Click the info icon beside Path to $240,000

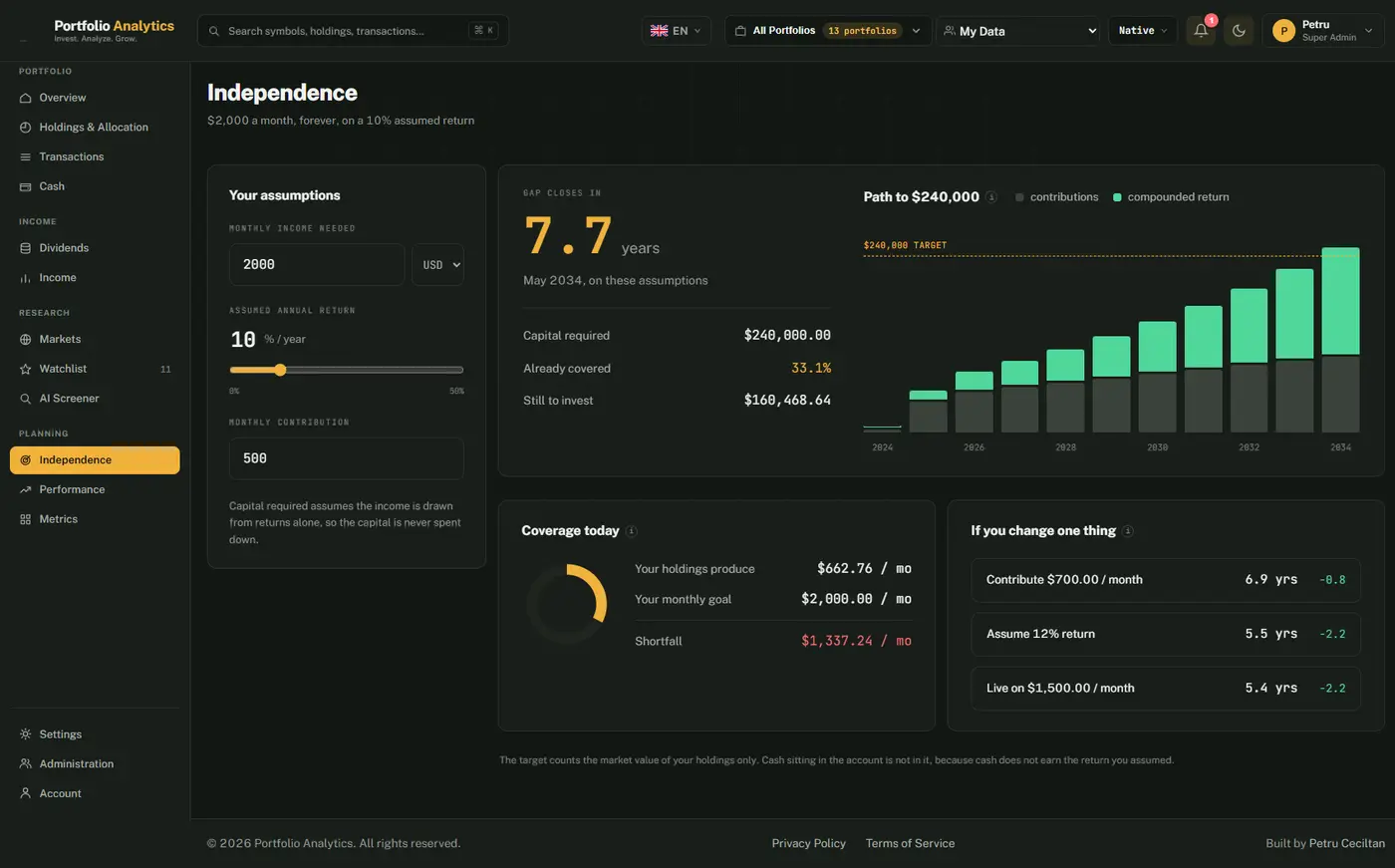click(991, 197)
